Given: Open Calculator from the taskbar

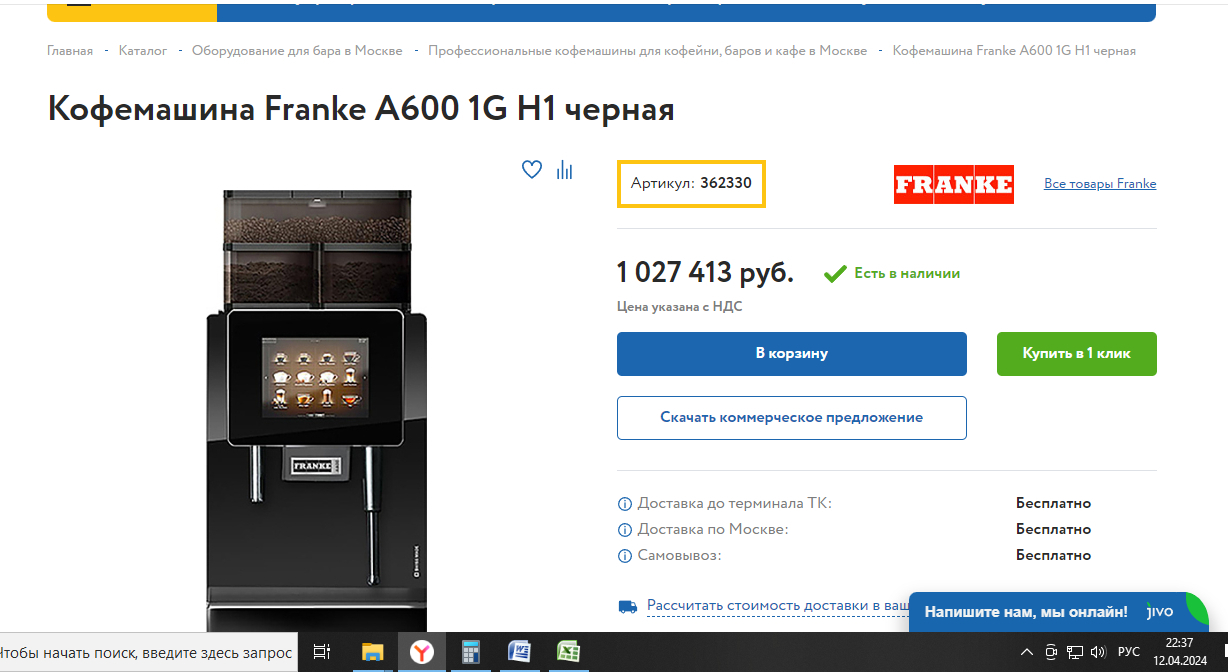Looking at the screenshot, I should 471,652.
